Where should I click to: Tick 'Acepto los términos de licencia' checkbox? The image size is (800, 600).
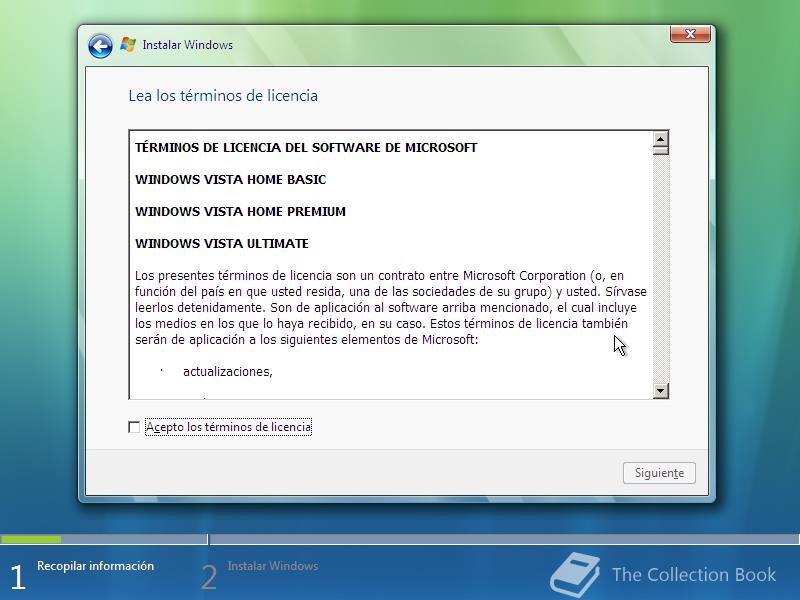[134, 427]
